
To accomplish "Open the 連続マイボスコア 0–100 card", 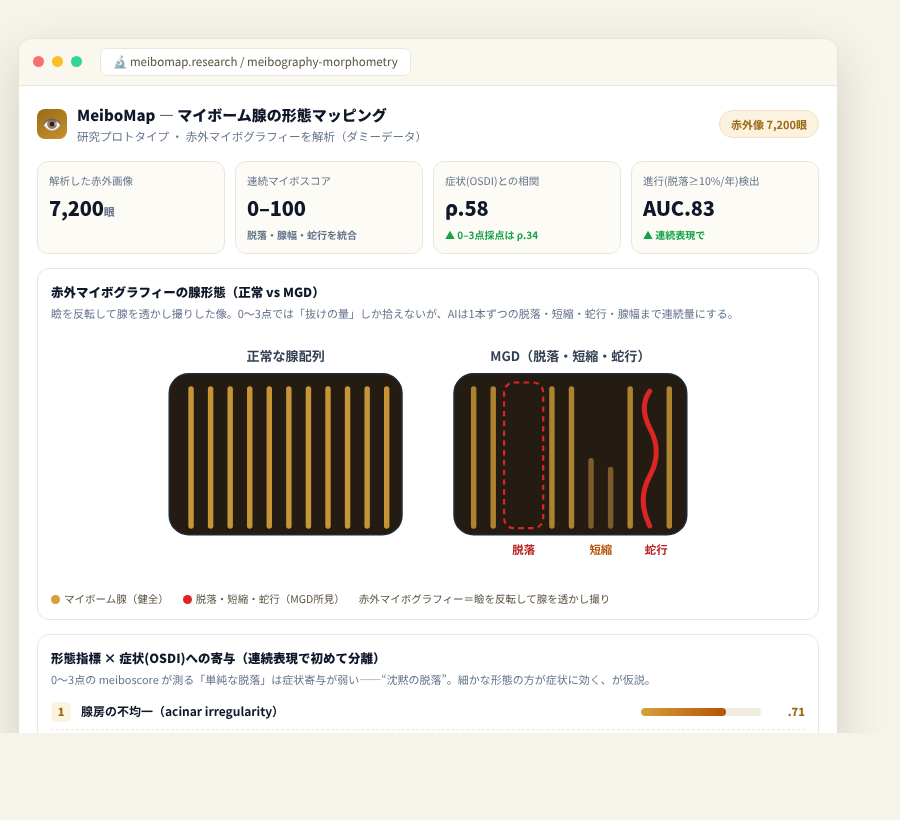I will click(329, 207).
